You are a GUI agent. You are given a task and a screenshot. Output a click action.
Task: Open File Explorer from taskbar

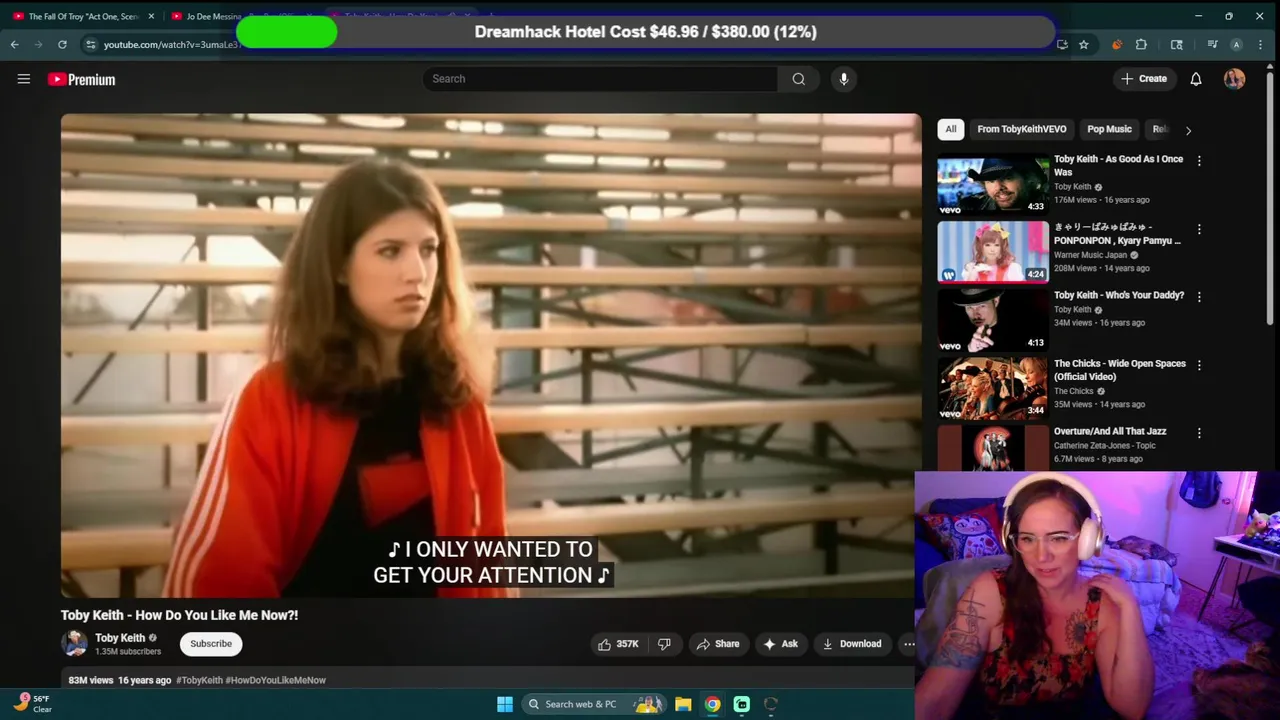tap(683, 704)
